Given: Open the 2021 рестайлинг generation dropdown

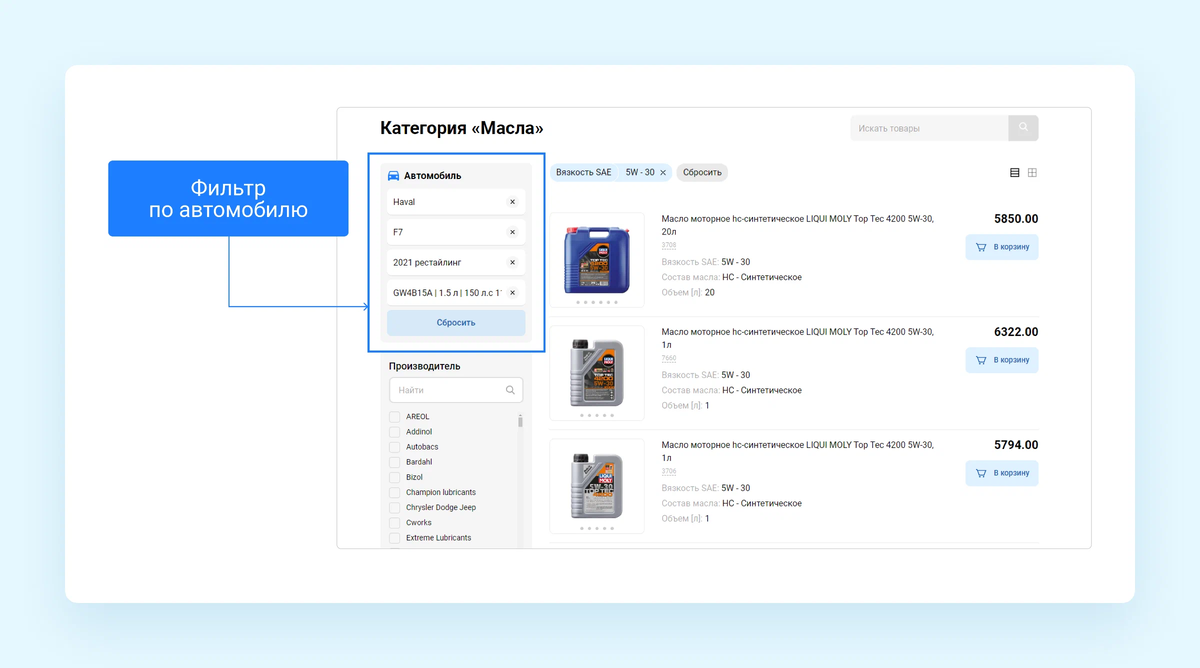Looking at the screenshot, I should [x=456, y=263].
